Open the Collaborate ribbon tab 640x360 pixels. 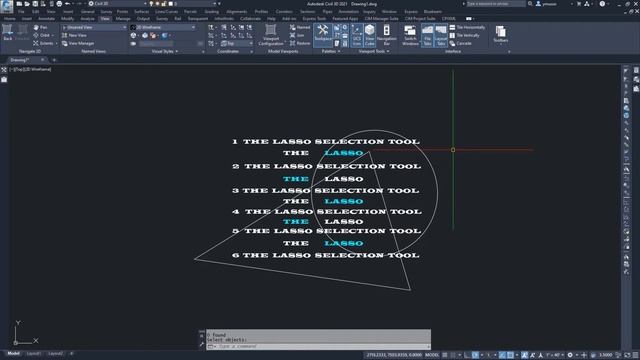coord(250,19)
